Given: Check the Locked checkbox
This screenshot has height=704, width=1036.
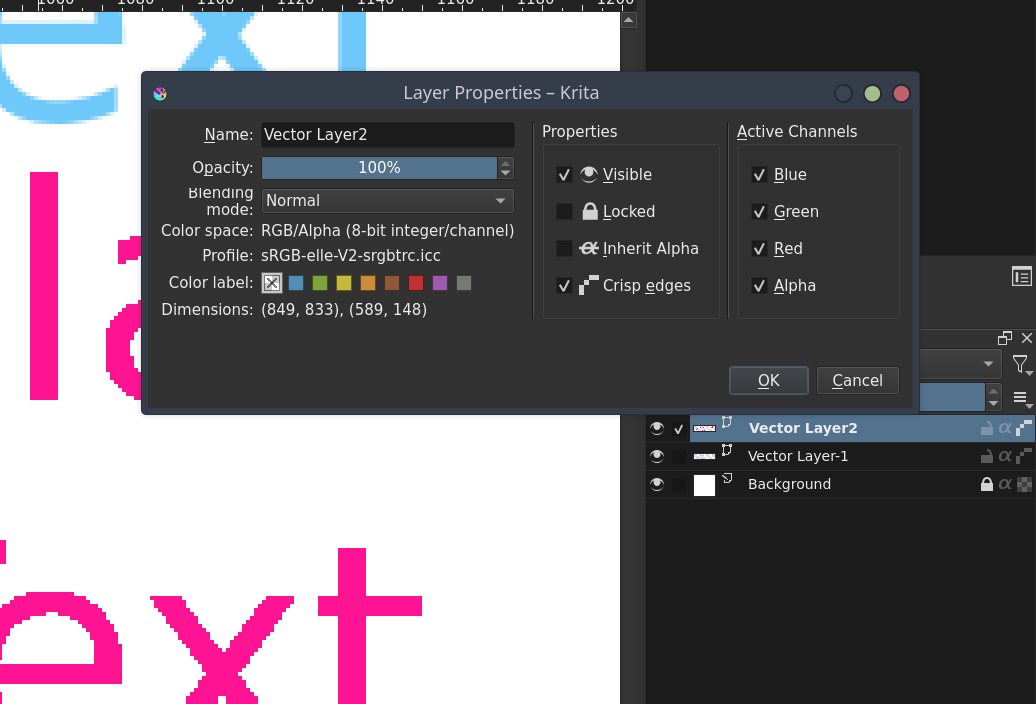Looking at the screenshot, I should pyautogui.click(x=564, y=211).
